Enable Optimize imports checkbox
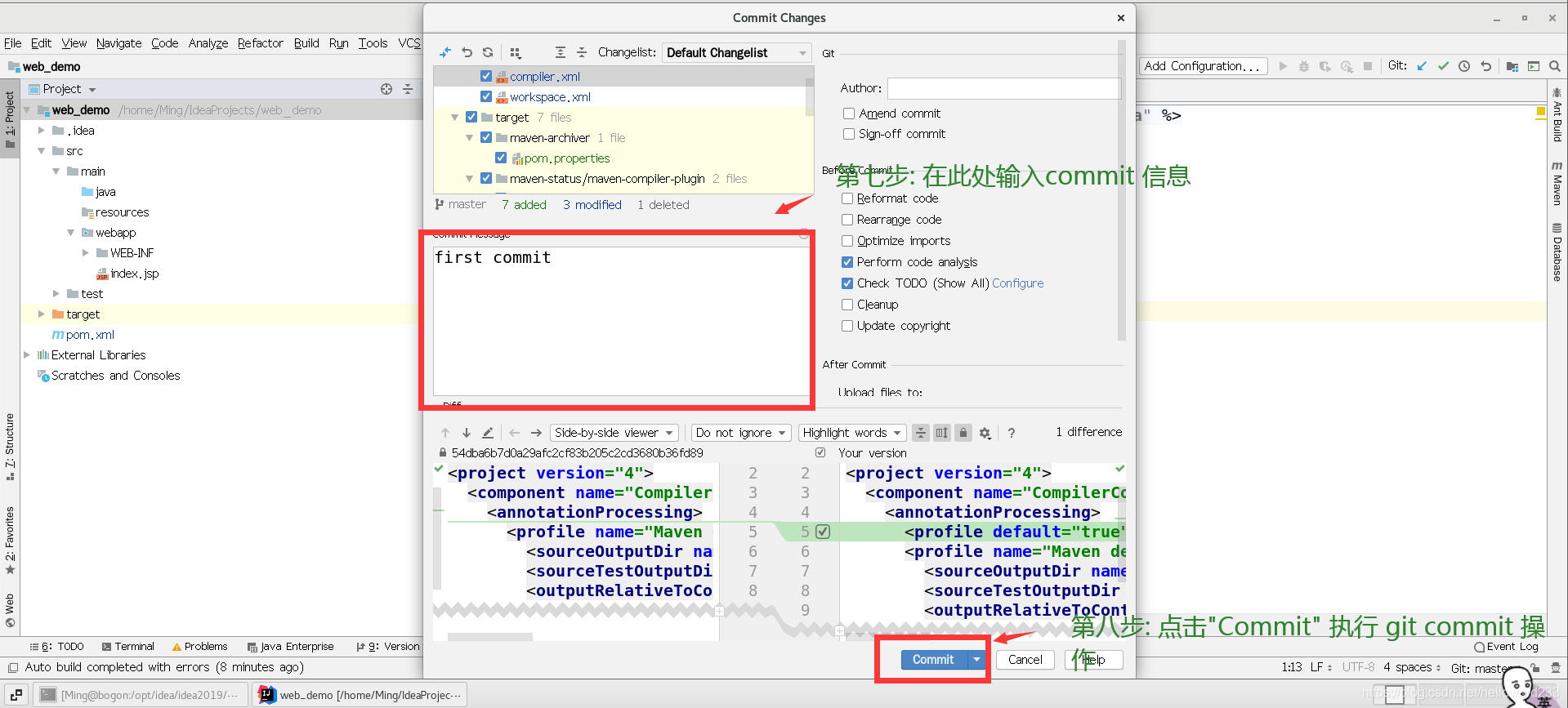Viewport: 1568px width, 708px height. tap(847, 241)
